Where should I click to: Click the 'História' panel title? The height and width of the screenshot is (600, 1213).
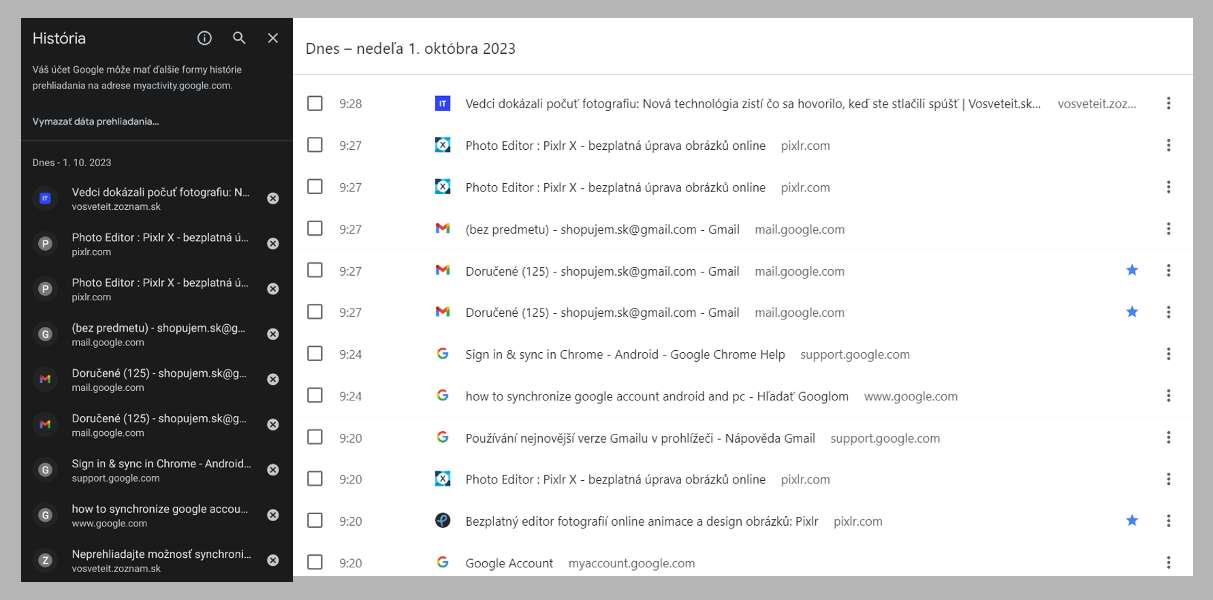click(59, 38)
